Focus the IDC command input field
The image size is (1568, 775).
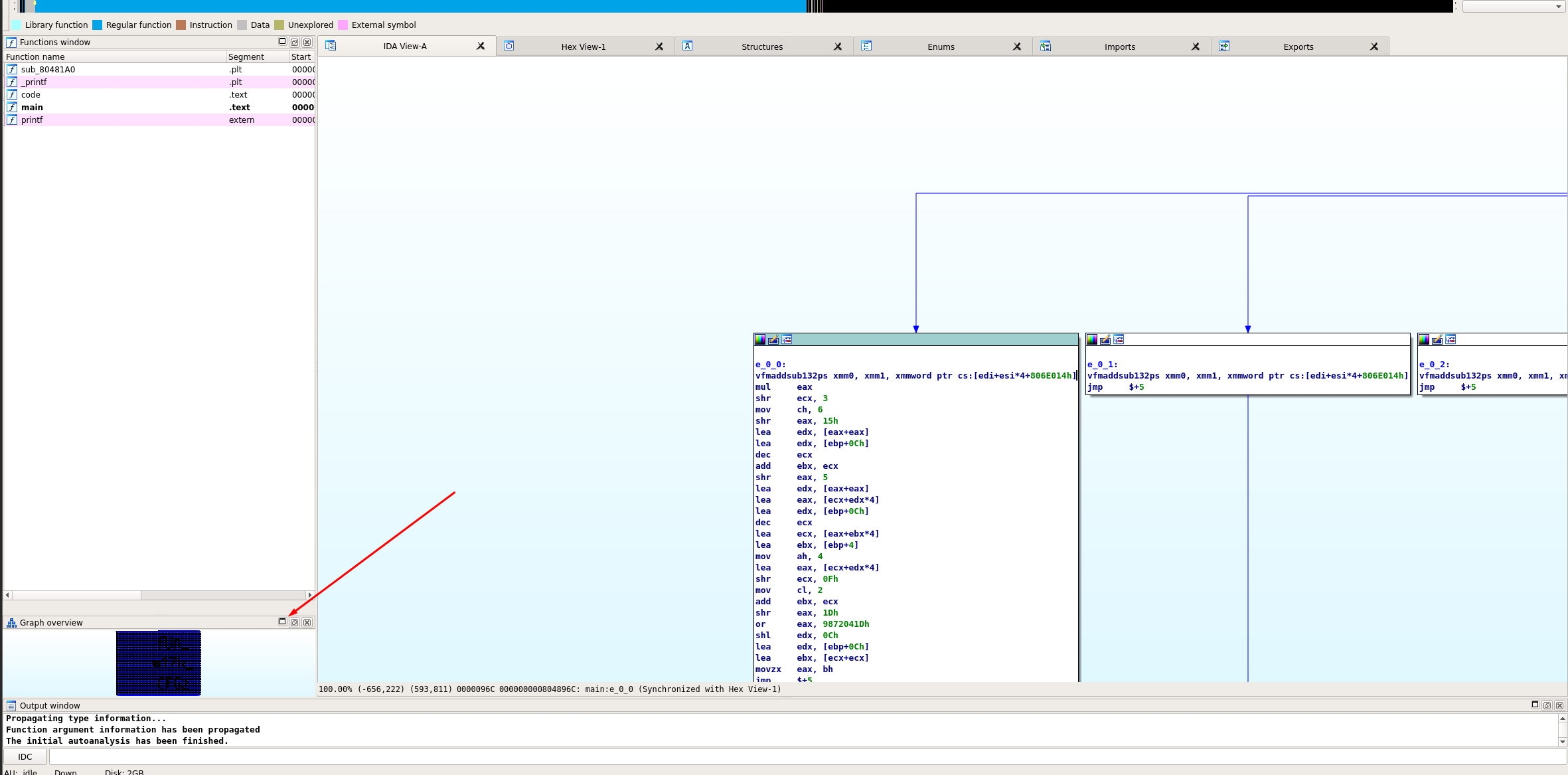[x=807, y=757]
